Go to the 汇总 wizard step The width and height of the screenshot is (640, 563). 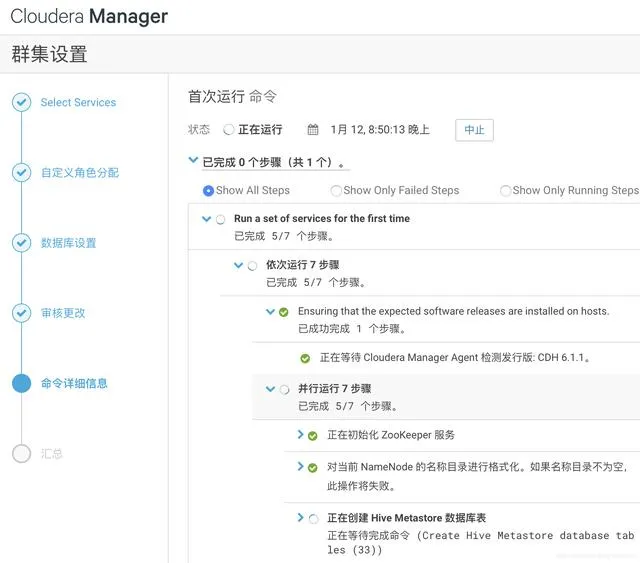click(x=51, y=454)
